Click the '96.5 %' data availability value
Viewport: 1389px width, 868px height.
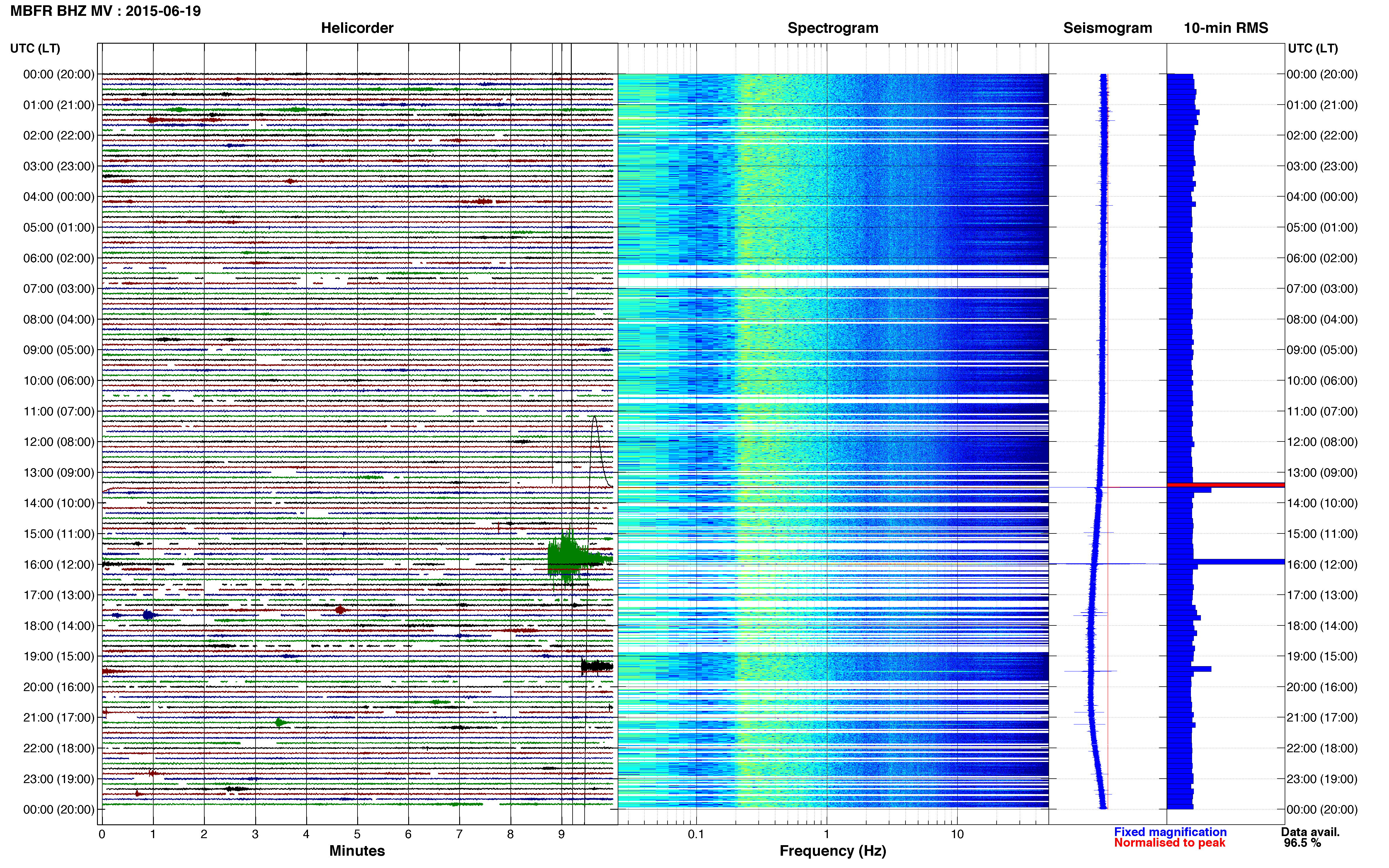click(1302, 843)
